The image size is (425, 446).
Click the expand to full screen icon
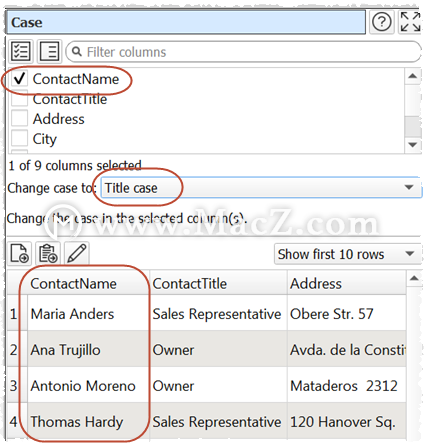pos(410,22)
